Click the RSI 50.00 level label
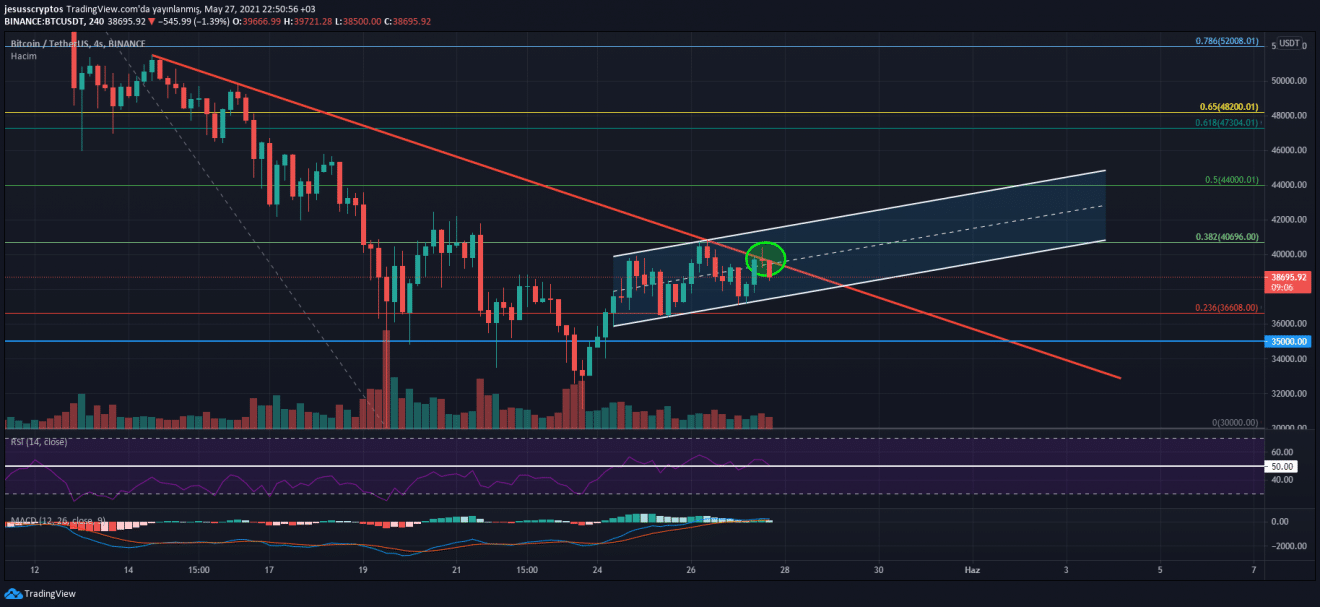This screenshot has height=607, width=1320. click(1282, 466)
